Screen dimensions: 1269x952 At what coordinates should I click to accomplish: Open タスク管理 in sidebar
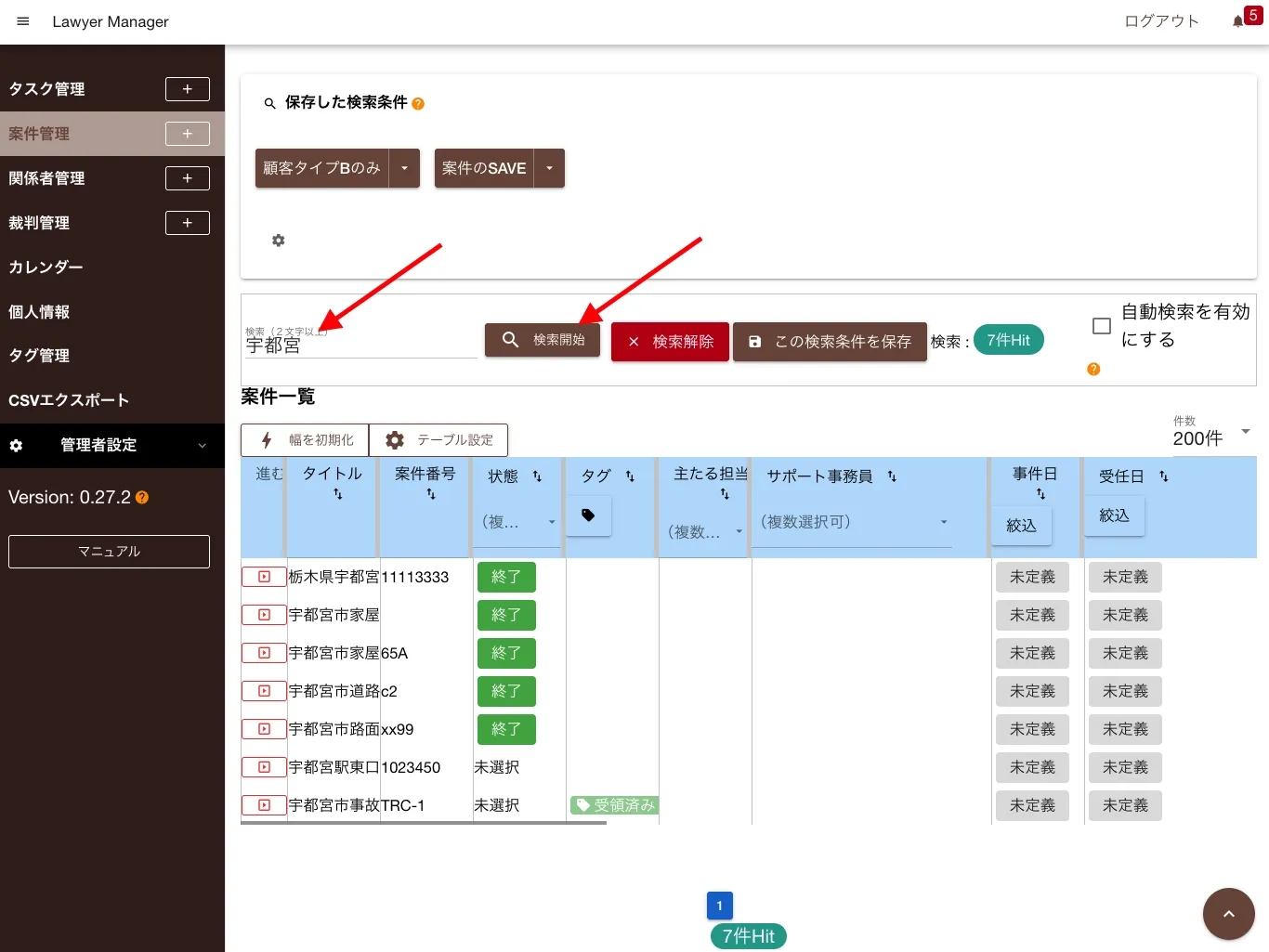pos(46,89)
